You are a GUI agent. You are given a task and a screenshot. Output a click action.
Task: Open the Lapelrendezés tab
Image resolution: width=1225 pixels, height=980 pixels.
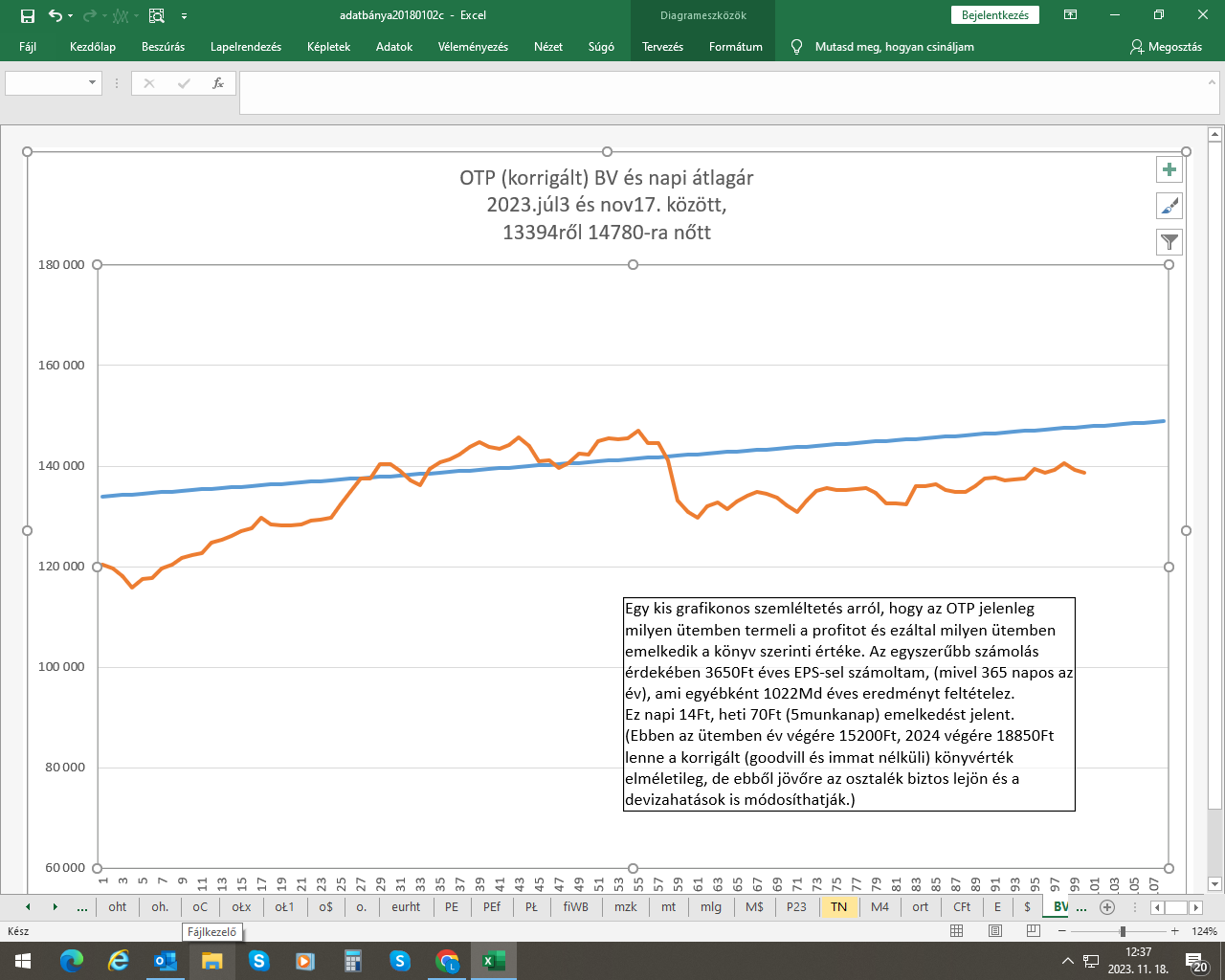(246, 47)
